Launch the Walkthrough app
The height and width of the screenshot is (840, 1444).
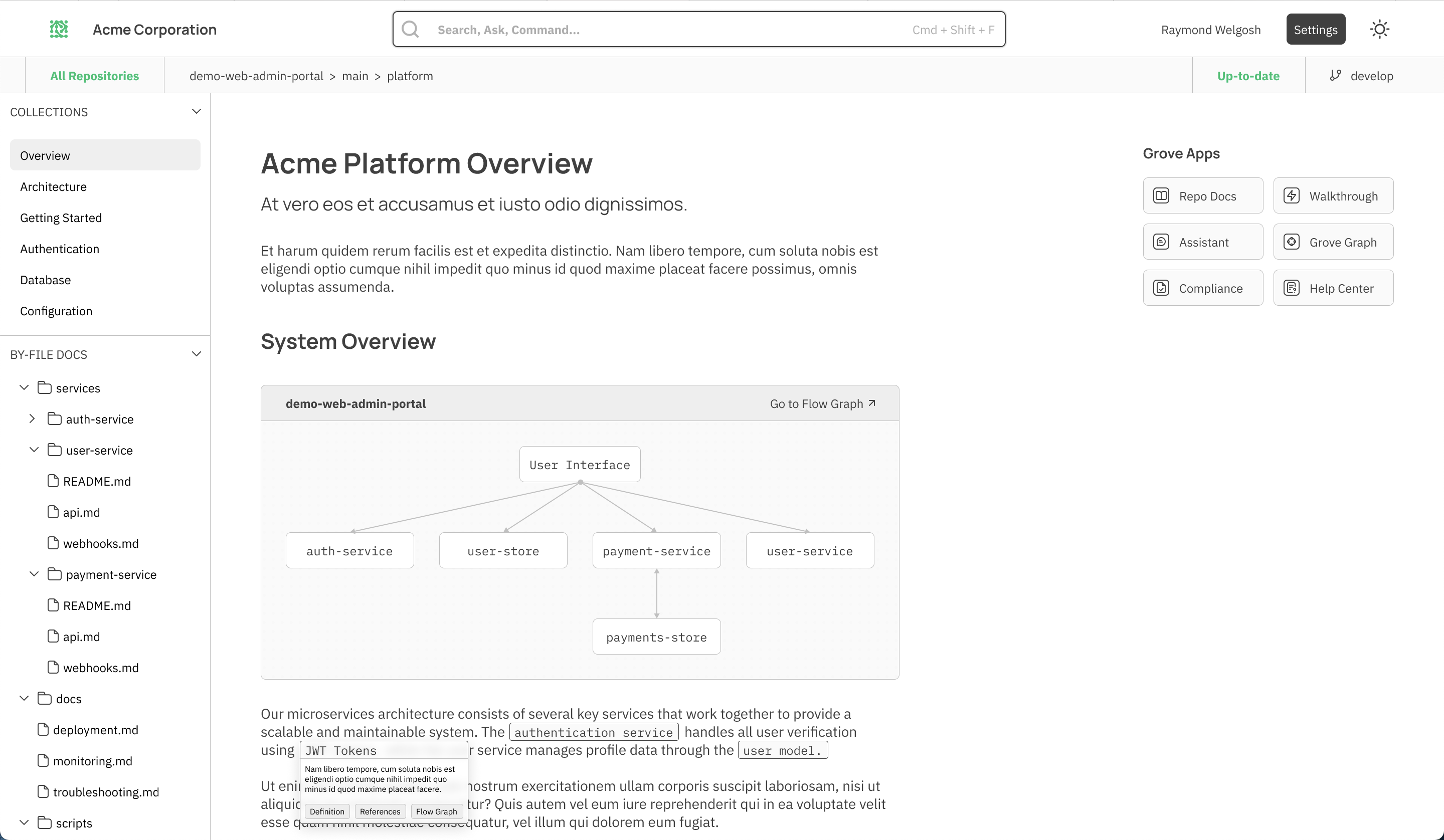[x=1333, y=196]
